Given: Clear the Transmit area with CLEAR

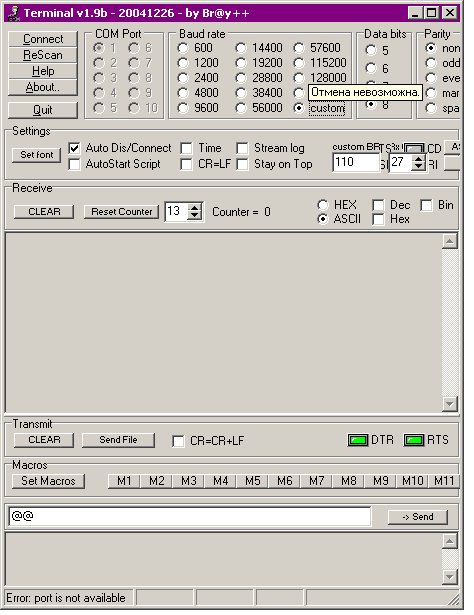Looking at the screenshot, I should pyautogui.click(x=44, y=440).
